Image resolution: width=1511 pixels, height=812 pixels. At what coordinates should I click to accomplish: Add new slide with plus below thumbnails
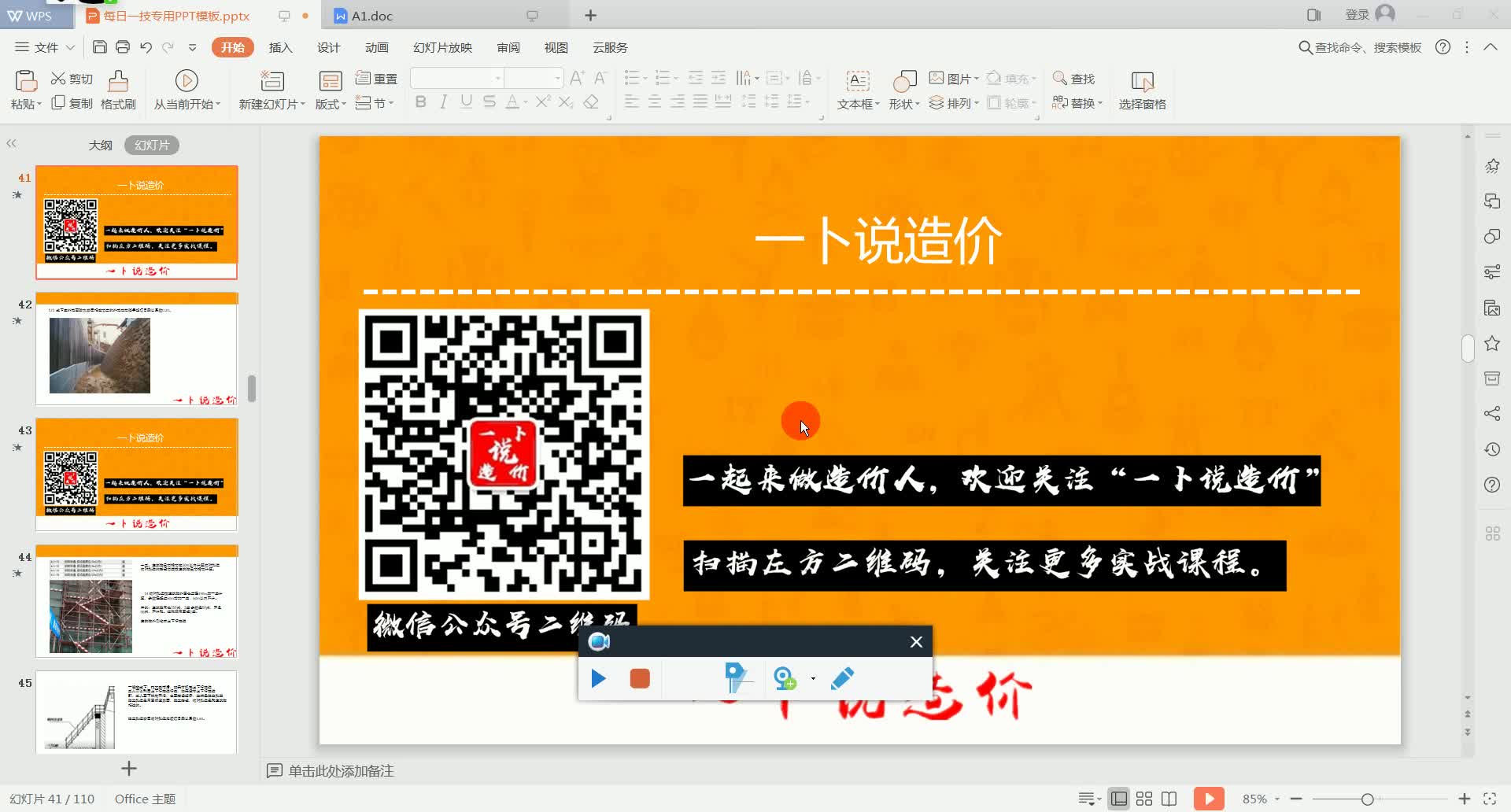pyautogui.click(x=129, y=768)
